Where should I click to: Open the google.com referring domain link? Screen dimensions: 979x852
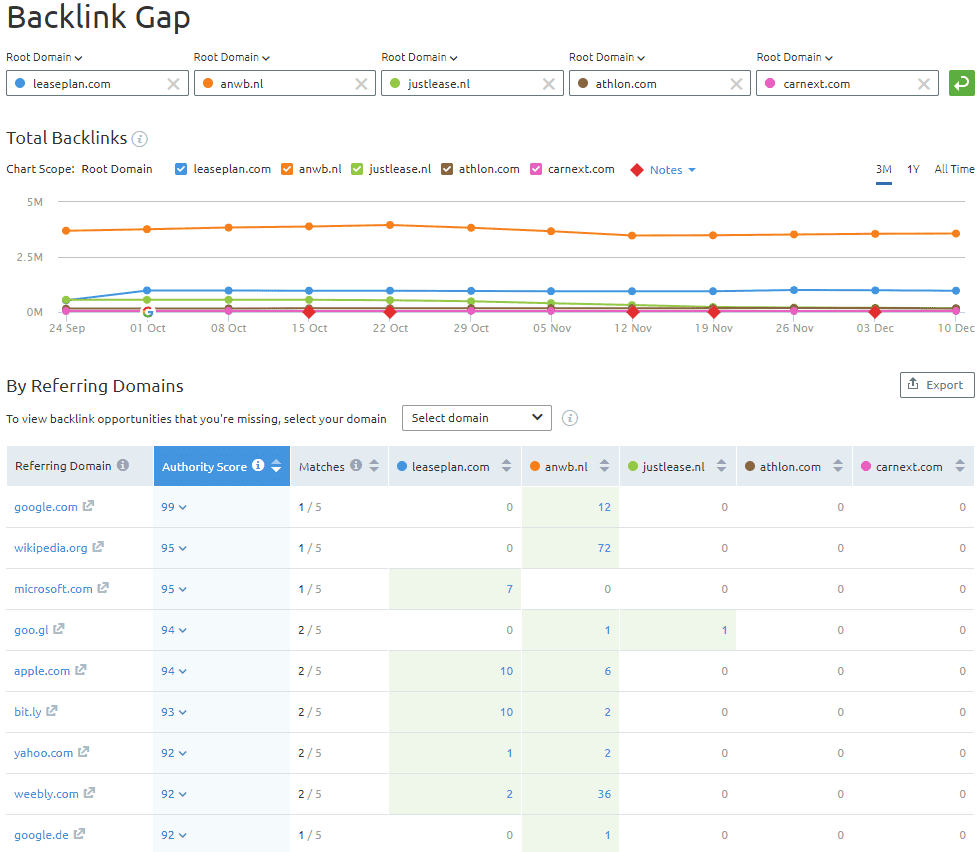coord(46,507)
